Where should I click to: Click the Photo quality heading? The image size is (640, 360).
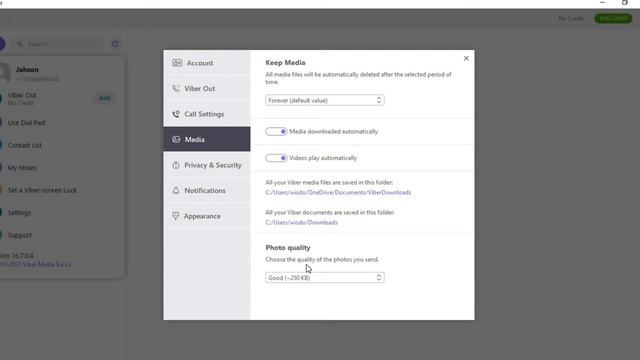tap(288, 247)
